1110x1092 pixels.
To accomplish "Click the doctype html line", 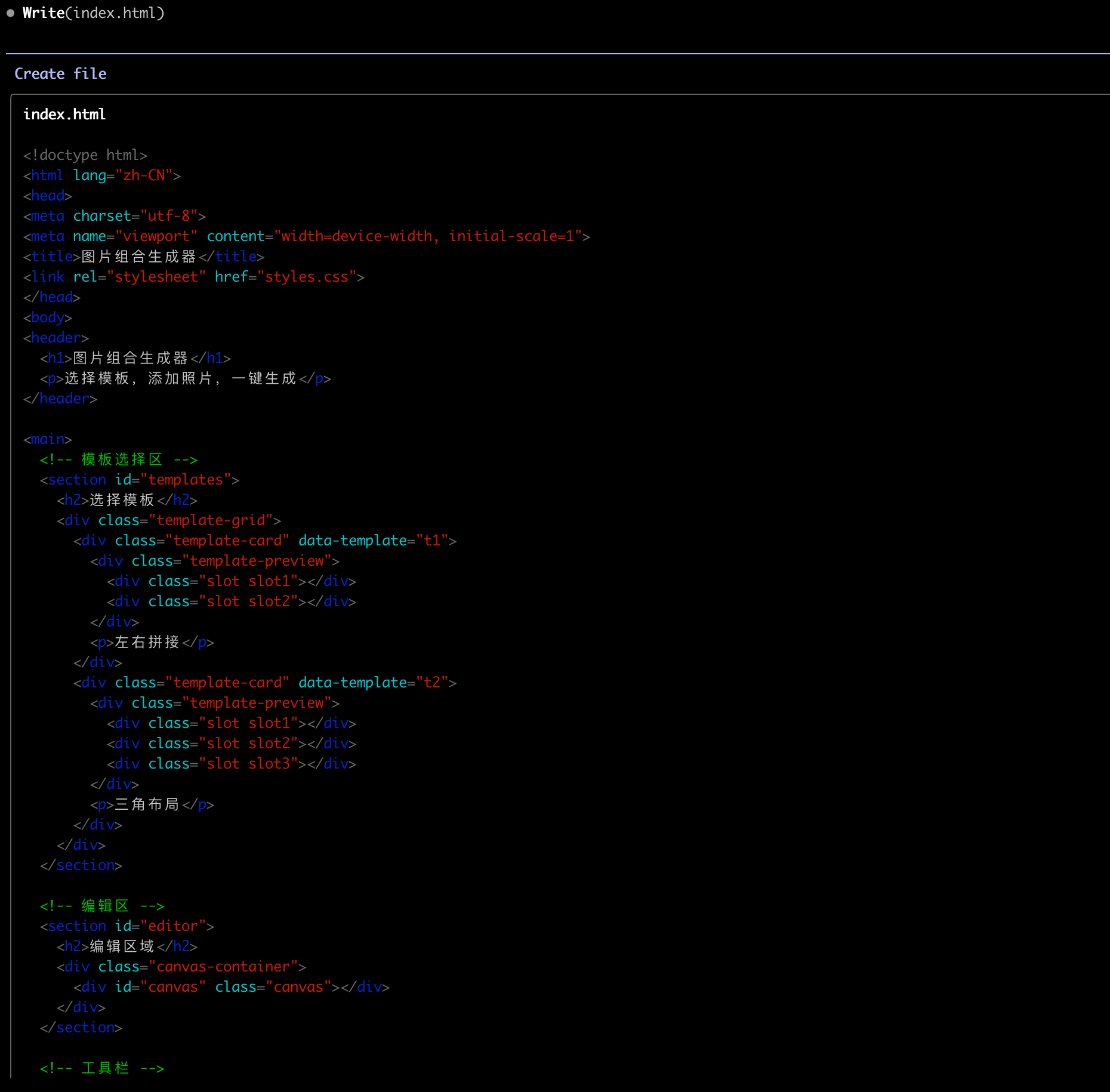I will (85, 155).
